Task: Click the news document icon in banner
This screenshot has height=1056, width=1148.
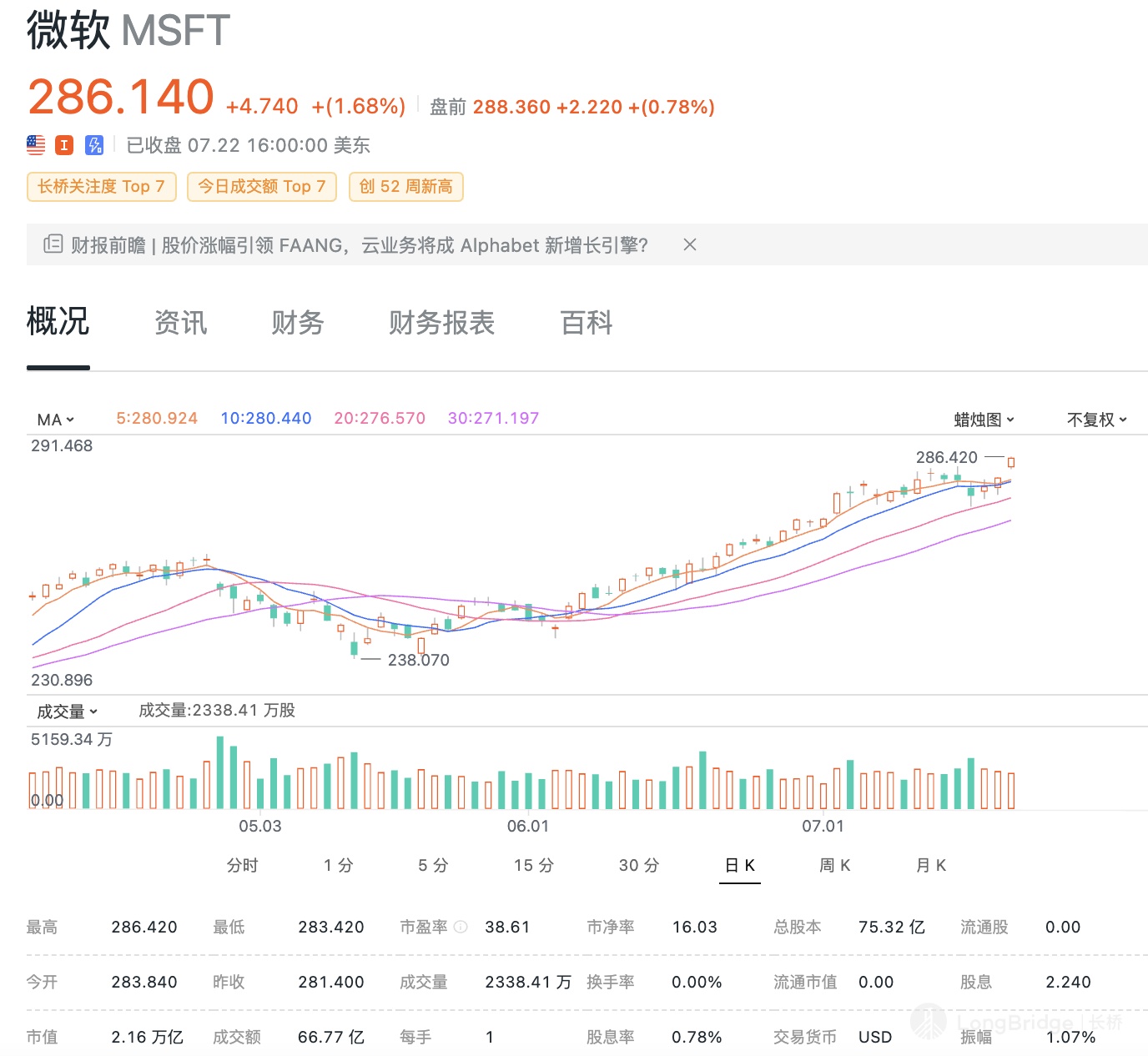Action: 53,244
